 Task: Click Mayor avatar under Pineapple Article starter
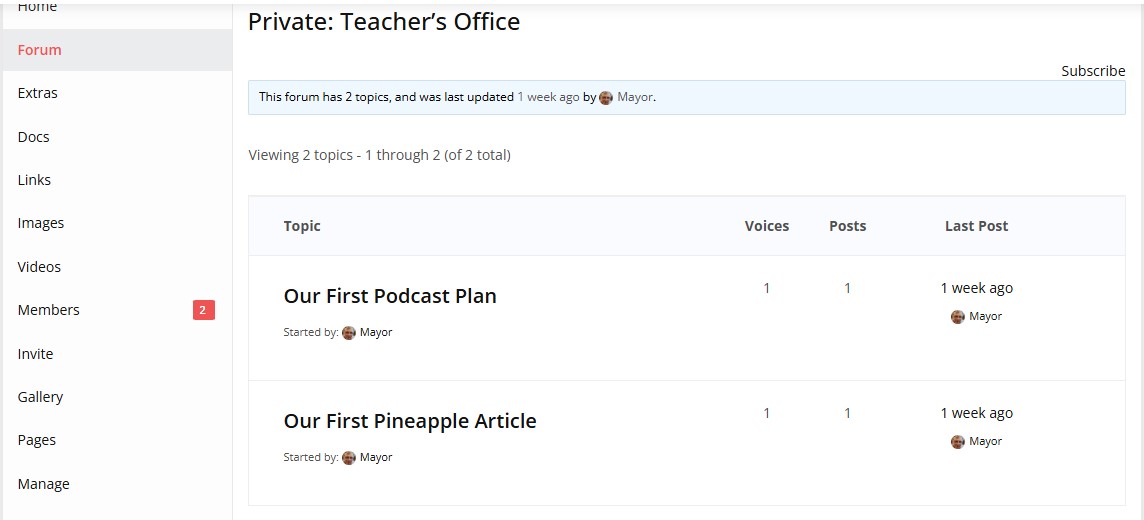(349, 458)
